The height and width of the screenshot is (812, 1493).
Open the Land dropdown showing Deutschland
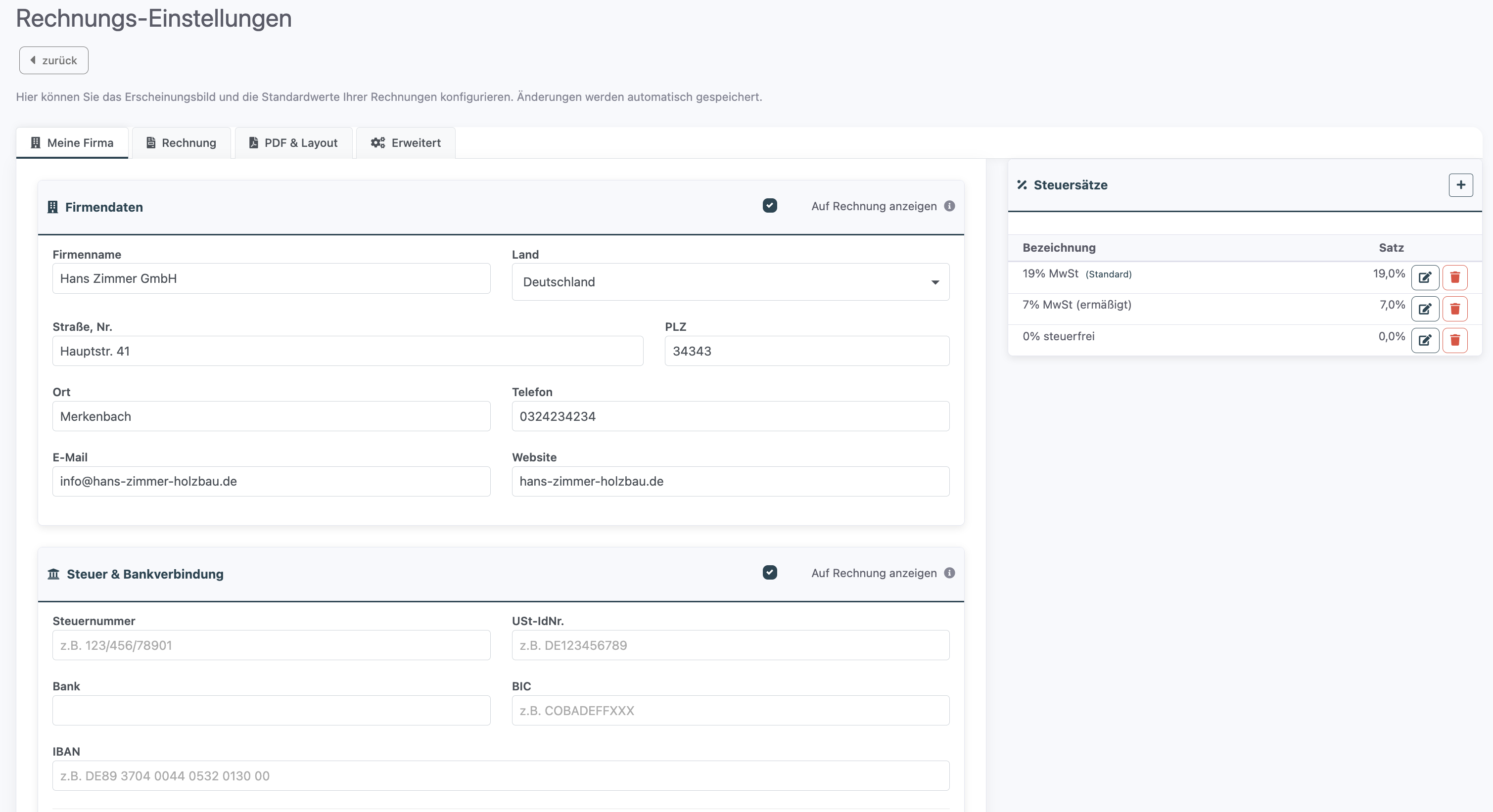(730, 282)
